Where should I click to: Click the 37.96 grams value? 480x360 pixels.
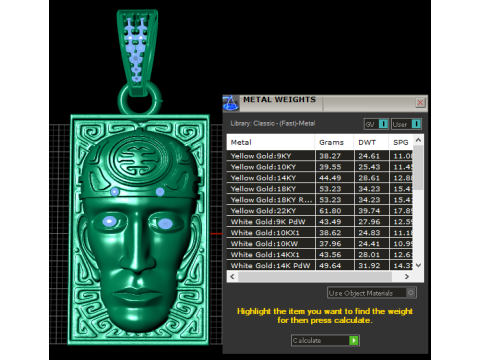coord(330,244)
